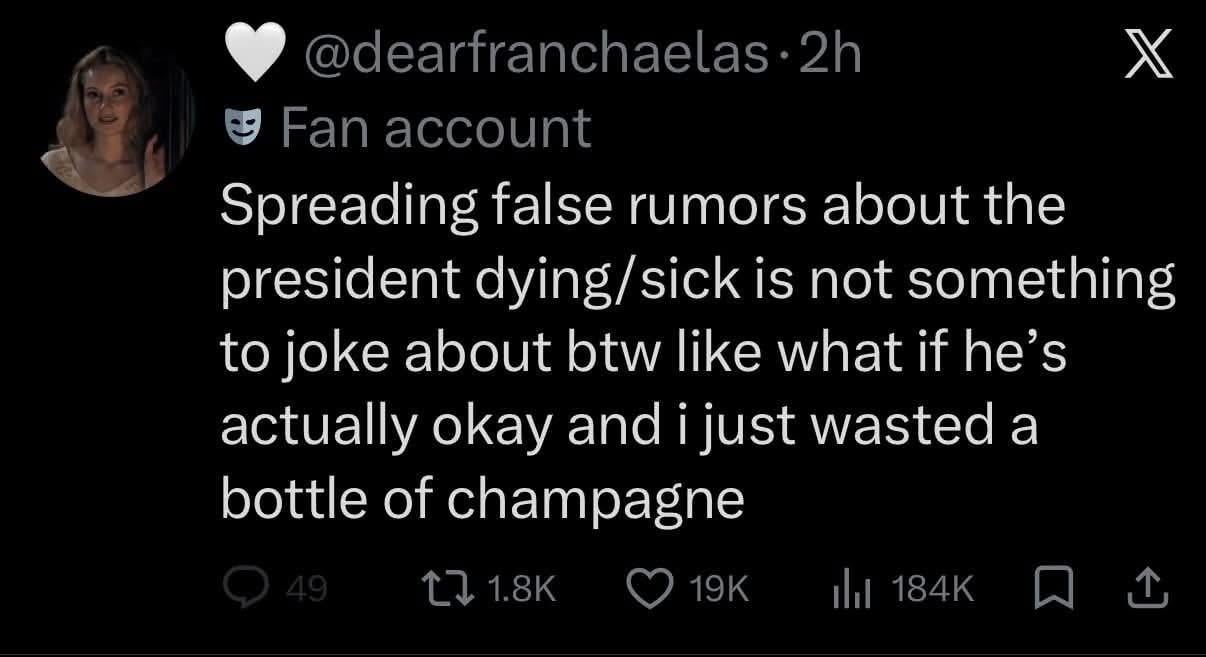The image size is (1206, 657).
Task: Open the profile picture of the poster
Action: [x=118, y=120]
